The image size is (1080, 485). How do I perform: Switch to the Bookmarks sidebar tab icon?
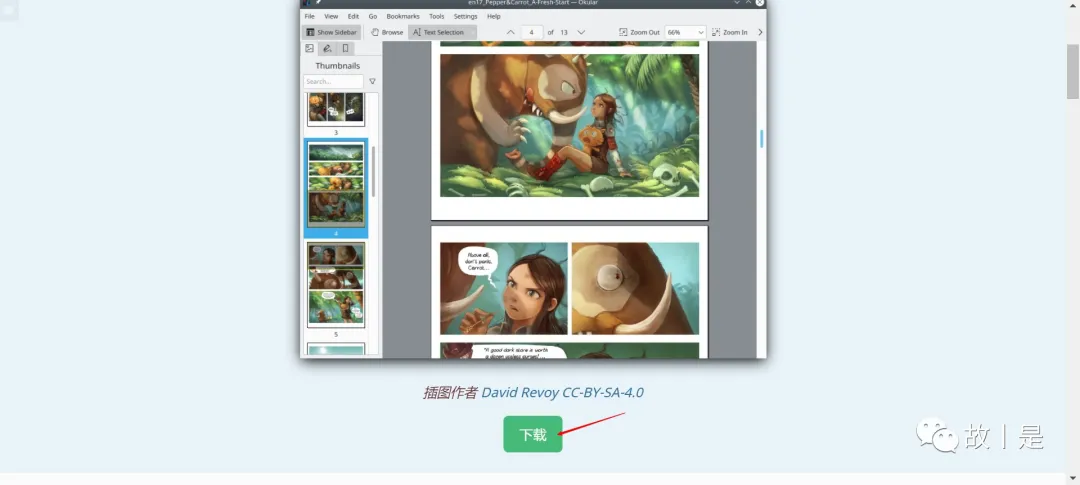pos(345,48)
